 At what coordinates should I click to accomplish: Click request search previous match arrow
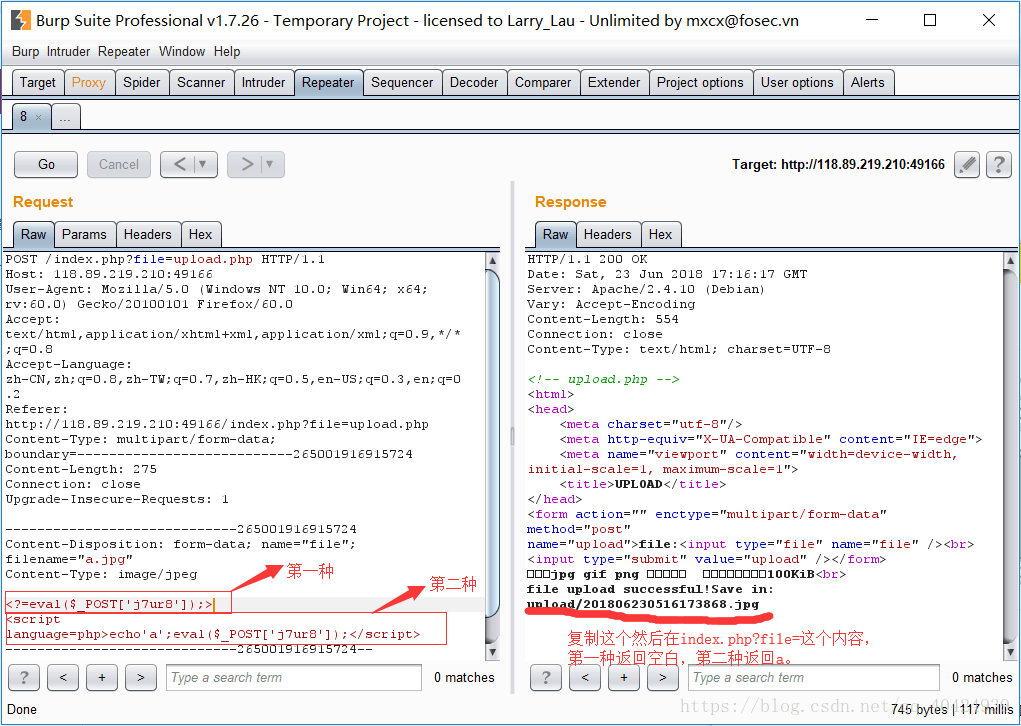tap(63, 677)
